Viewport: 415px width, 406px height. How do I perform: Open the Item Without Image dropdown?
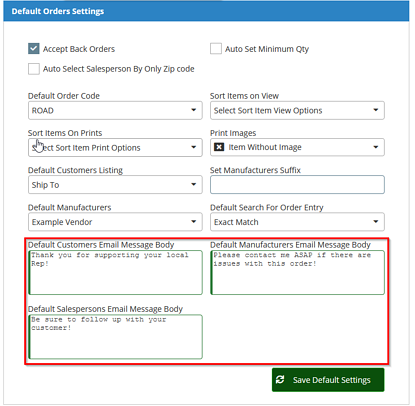click(x=297, y=147)
